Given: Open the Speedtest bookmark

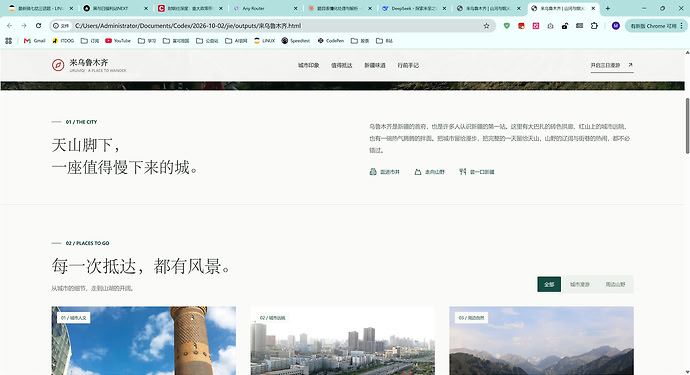Looking at the screenshot, I should click(296, 41).
